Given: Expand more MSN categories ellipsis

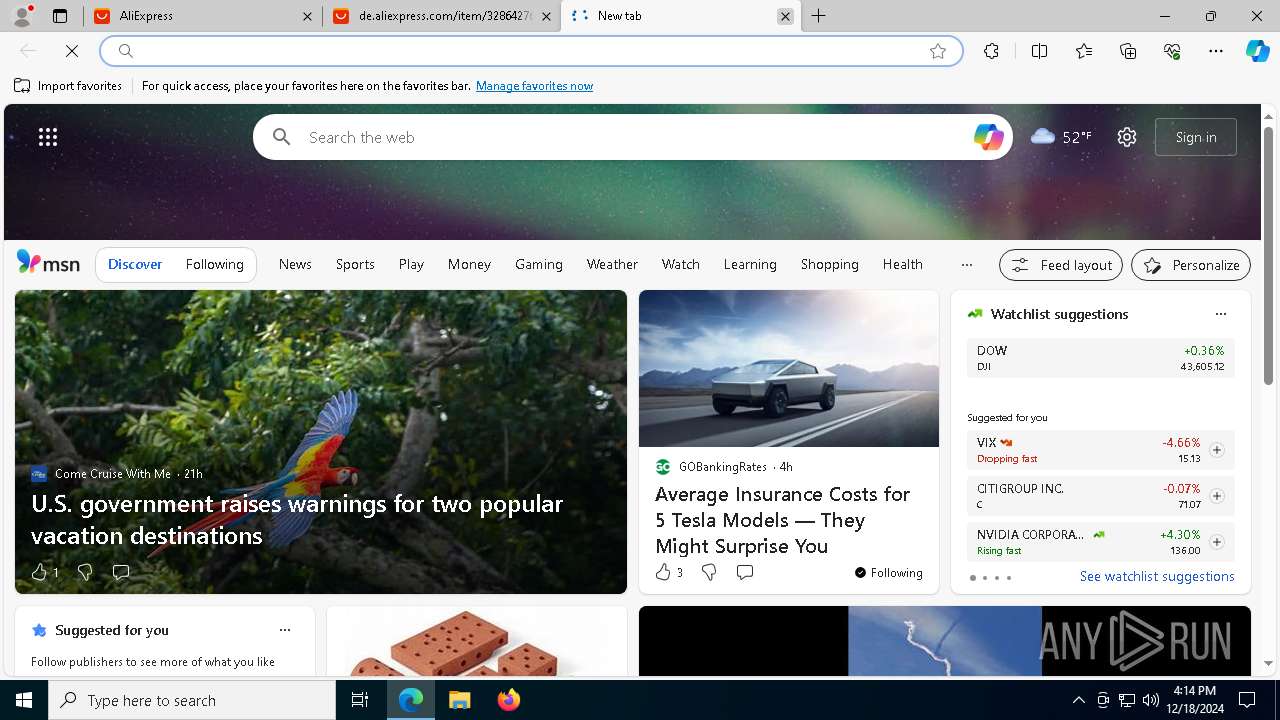Looking at the screenshot, I should (x=966, y=265).
